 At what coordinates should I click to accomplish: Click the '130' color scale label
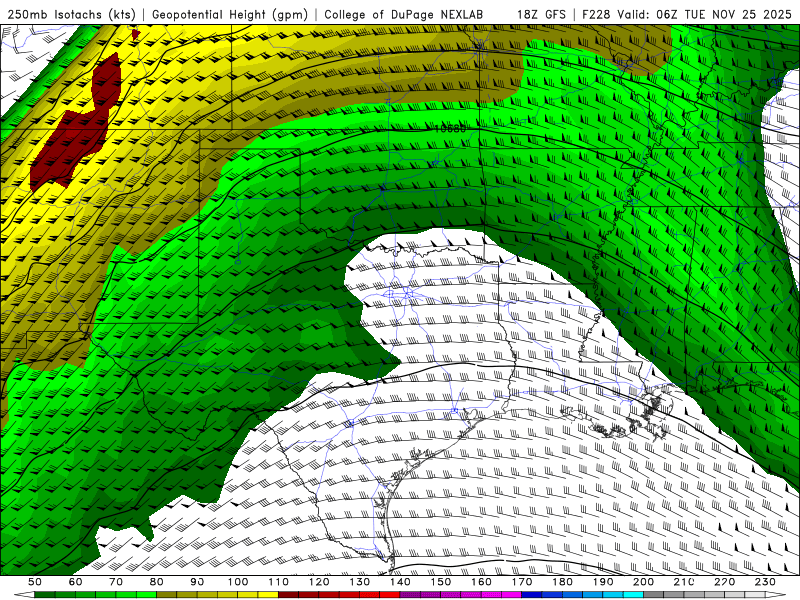(360, 582)
